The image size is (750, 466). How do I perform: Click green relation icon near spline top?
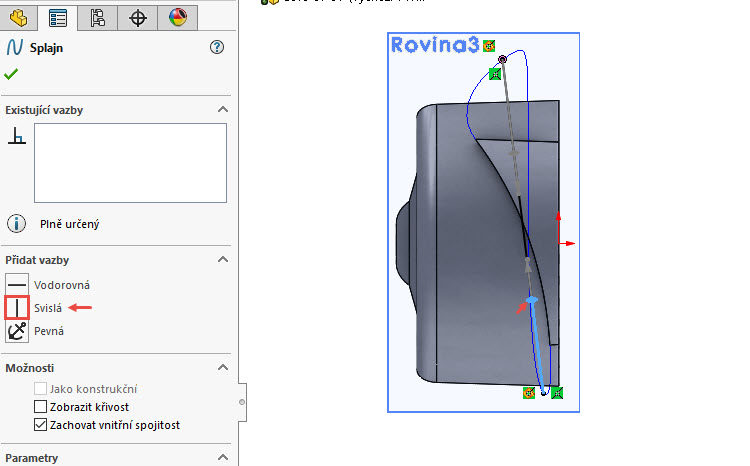point(495,74)
